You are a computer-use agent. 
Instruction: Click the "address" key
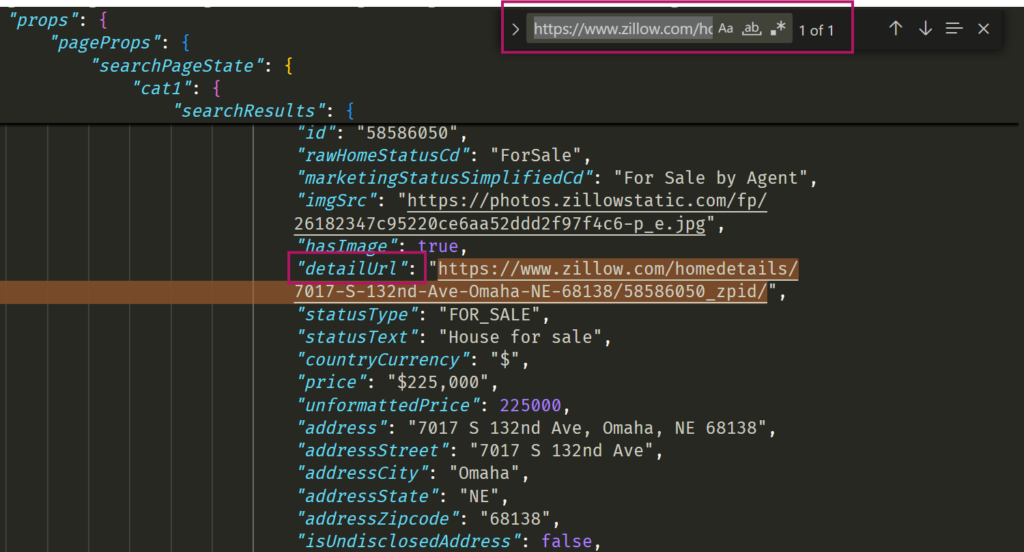point(342,428)
